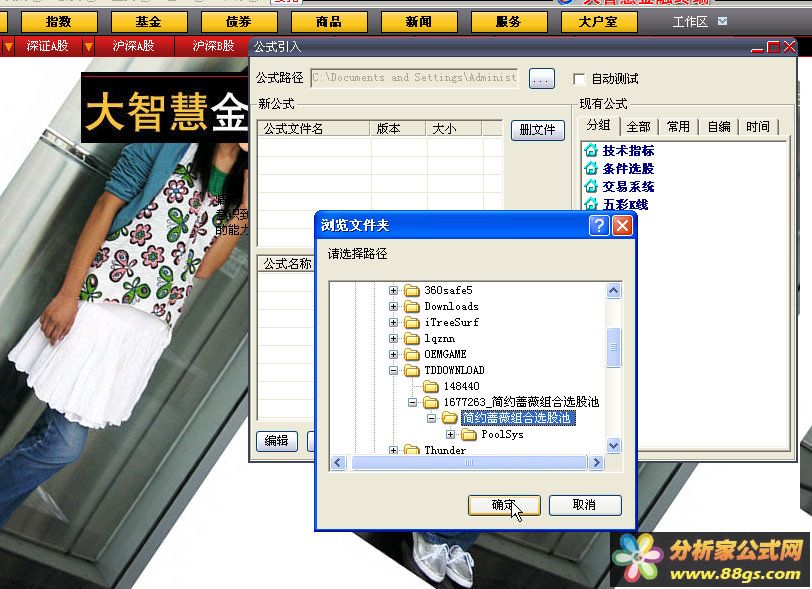The image size is (812, 589).
Task: Confirm folder selection with 确定
Action: coord(504,505)
